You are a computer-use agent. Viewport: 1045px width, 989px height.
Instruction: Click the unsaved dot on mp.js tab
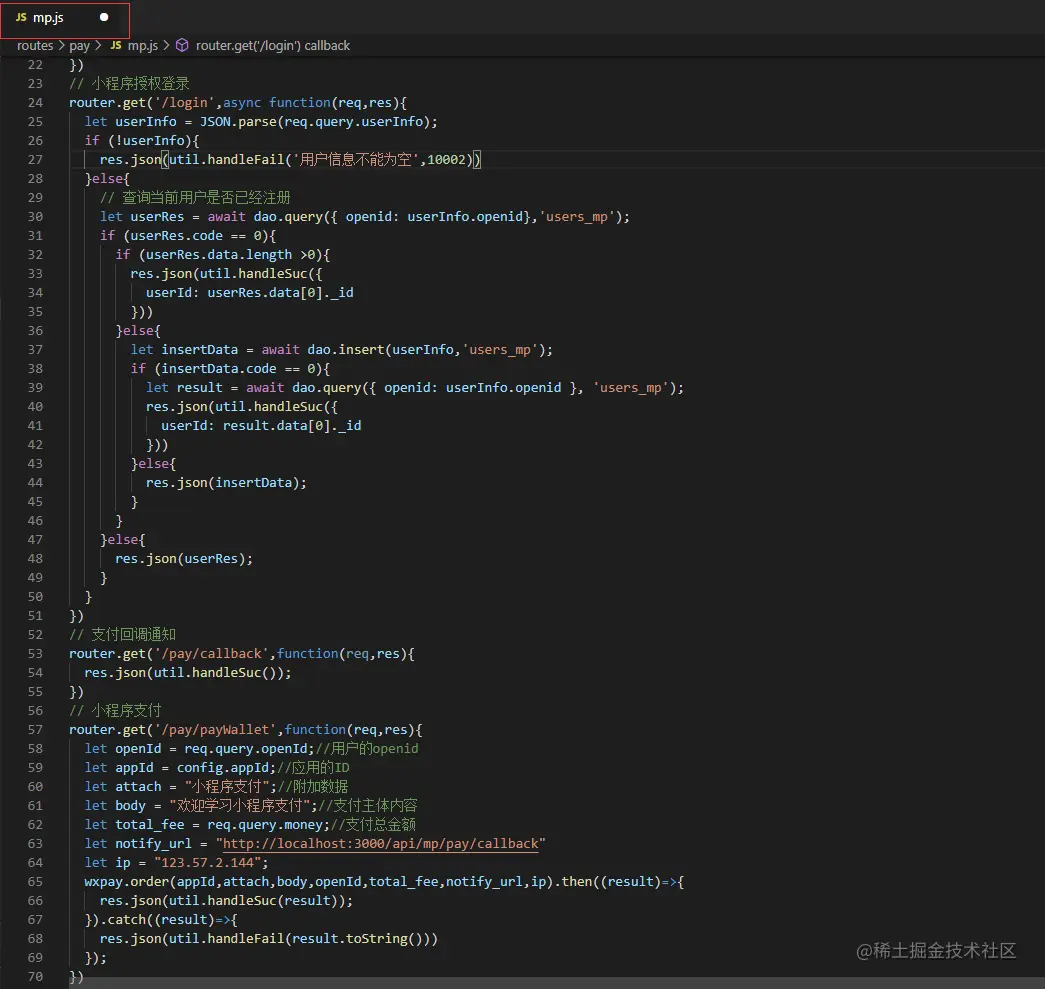click(x=104, y=18)
